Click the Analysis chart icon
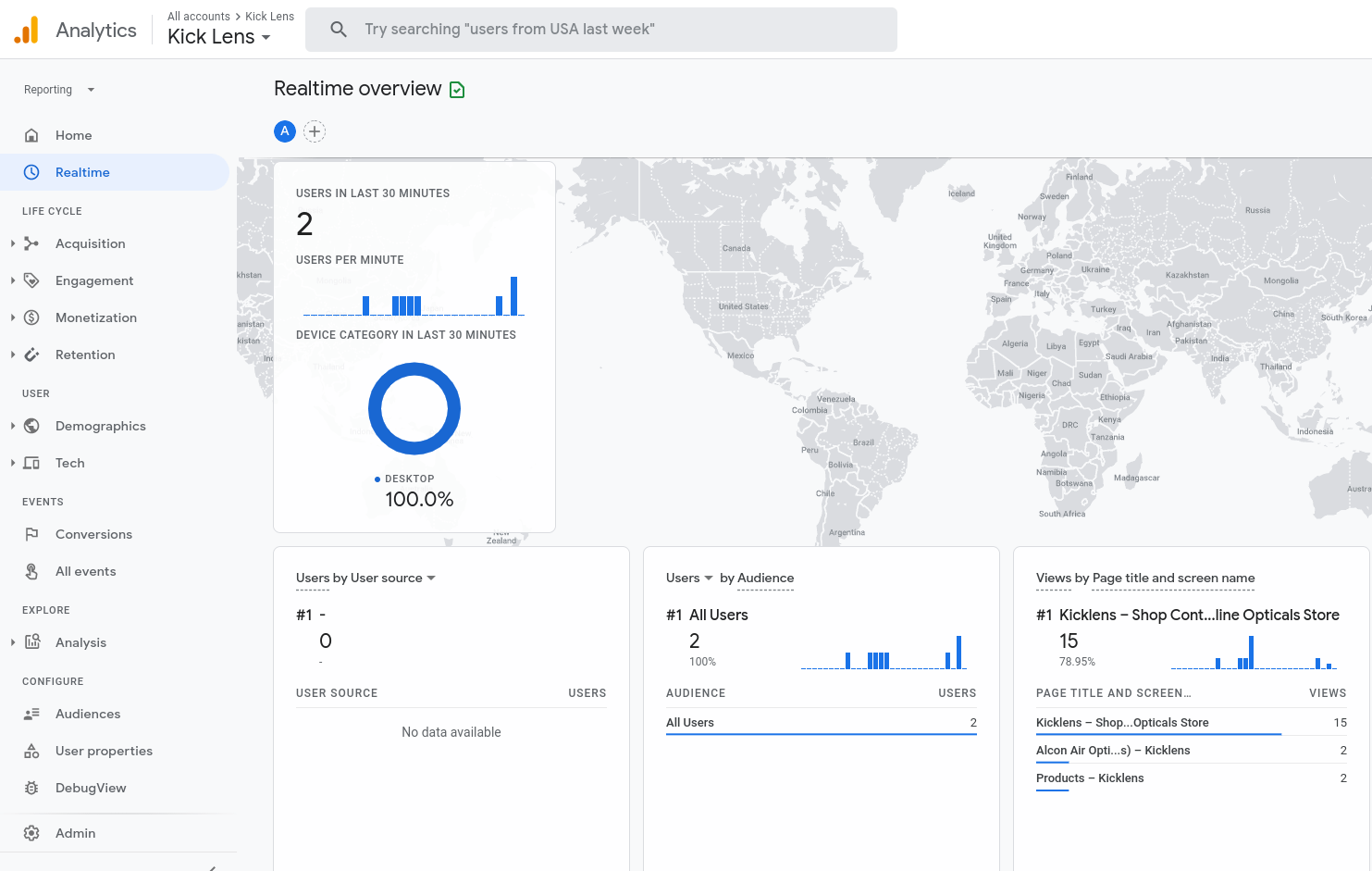Screen dimensions: 1372x871 point(31,642)
